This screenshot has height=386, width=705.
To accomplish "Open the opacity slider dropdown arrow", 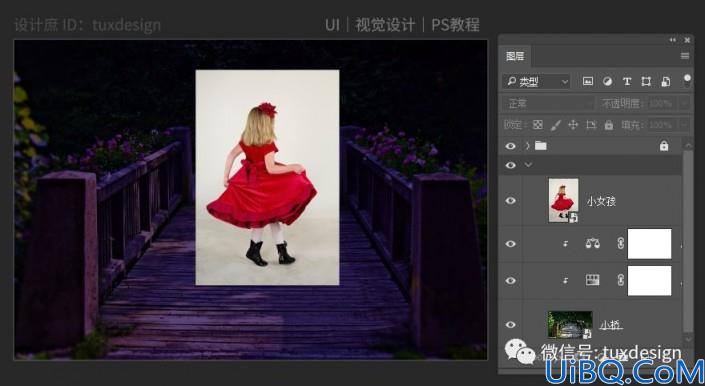I will [x=684, y=104].
